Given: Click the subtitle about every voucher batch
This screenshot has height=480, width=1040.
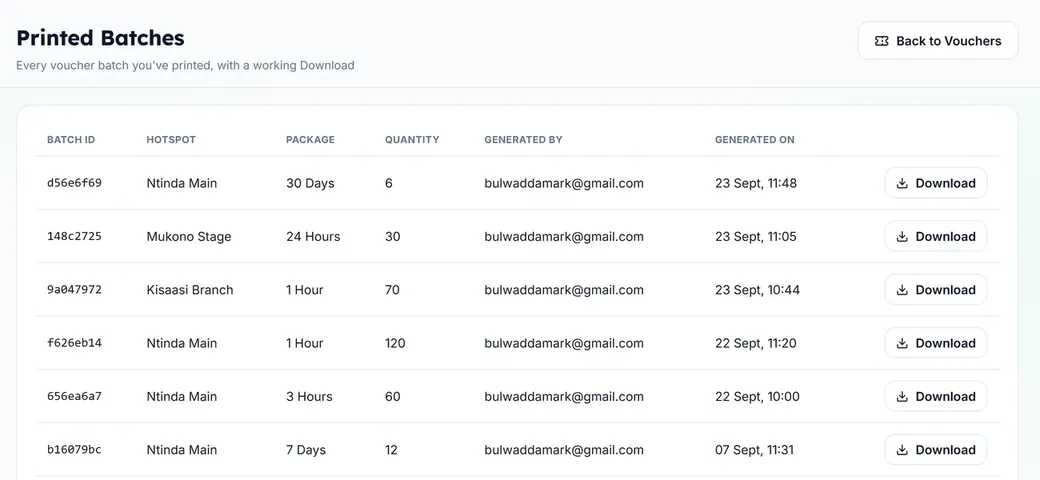Looking at the screenshot, I should click(x=185, y=66).
